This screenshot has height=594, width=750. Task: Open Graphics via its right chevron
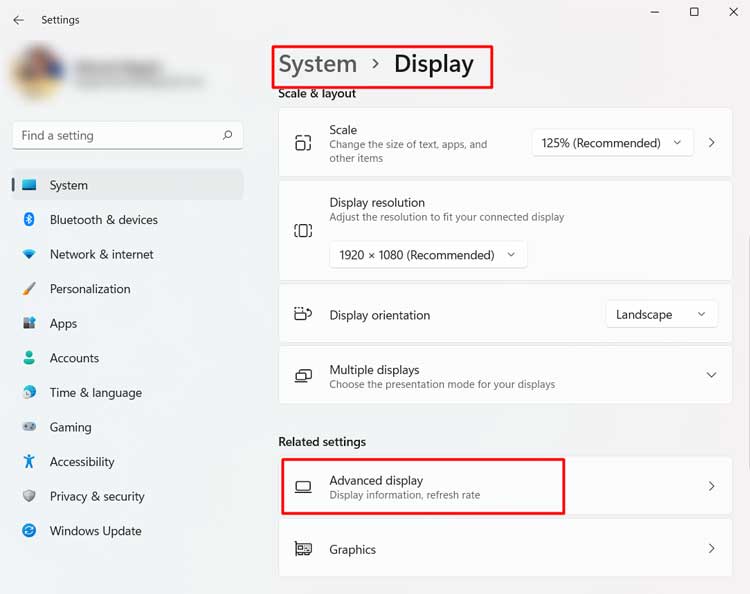coord(712,549)
